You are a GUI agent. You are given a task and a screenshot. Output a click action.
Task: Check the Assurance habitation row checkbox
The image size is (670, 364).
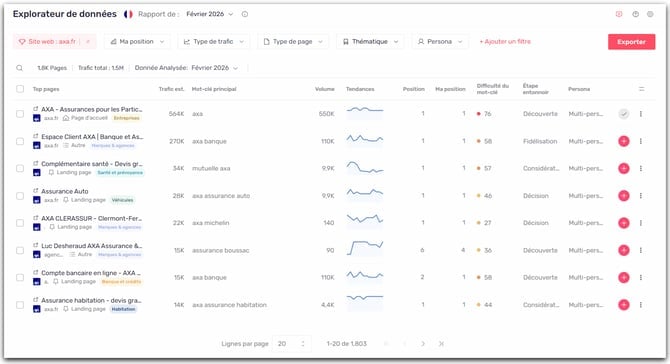[x=20, y=305]
